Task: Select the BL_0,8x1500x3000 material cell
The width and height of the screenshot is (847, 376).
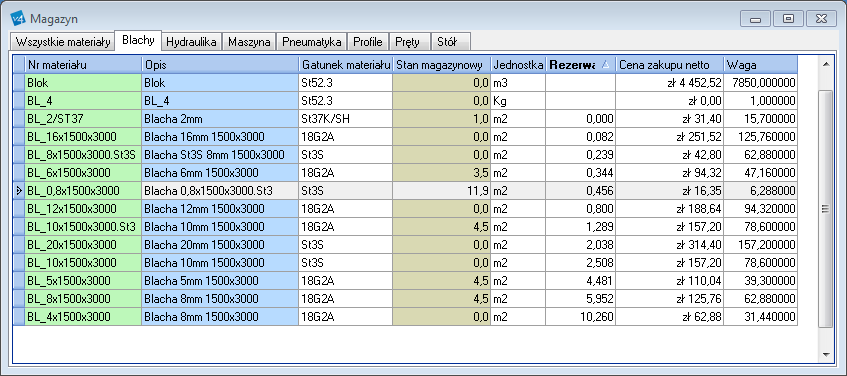Action: pyautogui.click(x=83, y=191)
